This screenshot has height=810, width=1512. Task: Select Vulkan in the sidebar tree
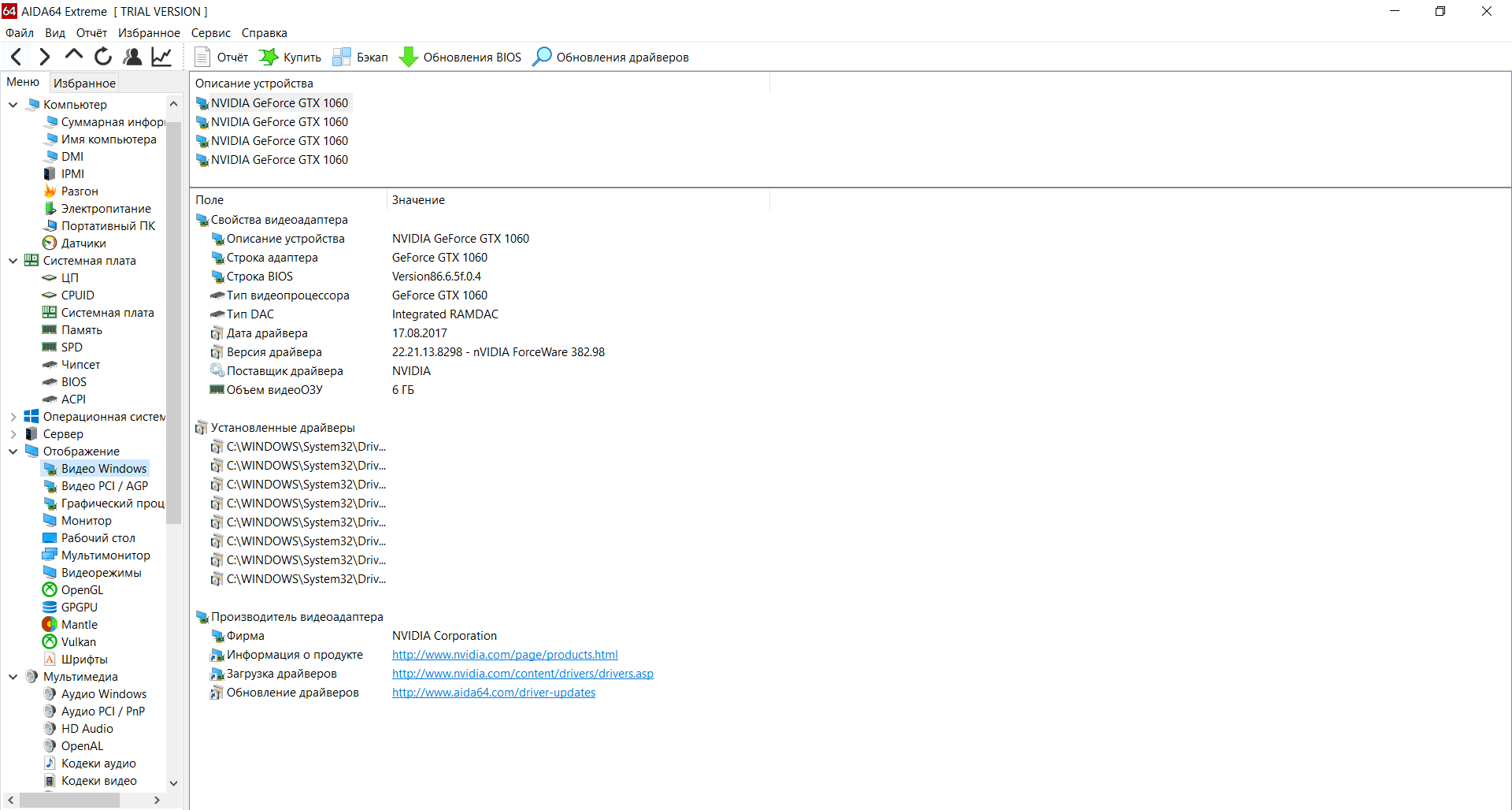click(78, 642)
